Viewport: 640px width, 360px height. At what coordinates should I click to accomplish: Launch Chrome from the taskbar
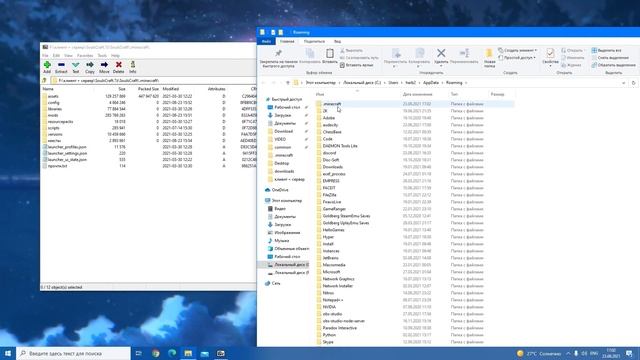pyautogui.click(x=156, y=353)
